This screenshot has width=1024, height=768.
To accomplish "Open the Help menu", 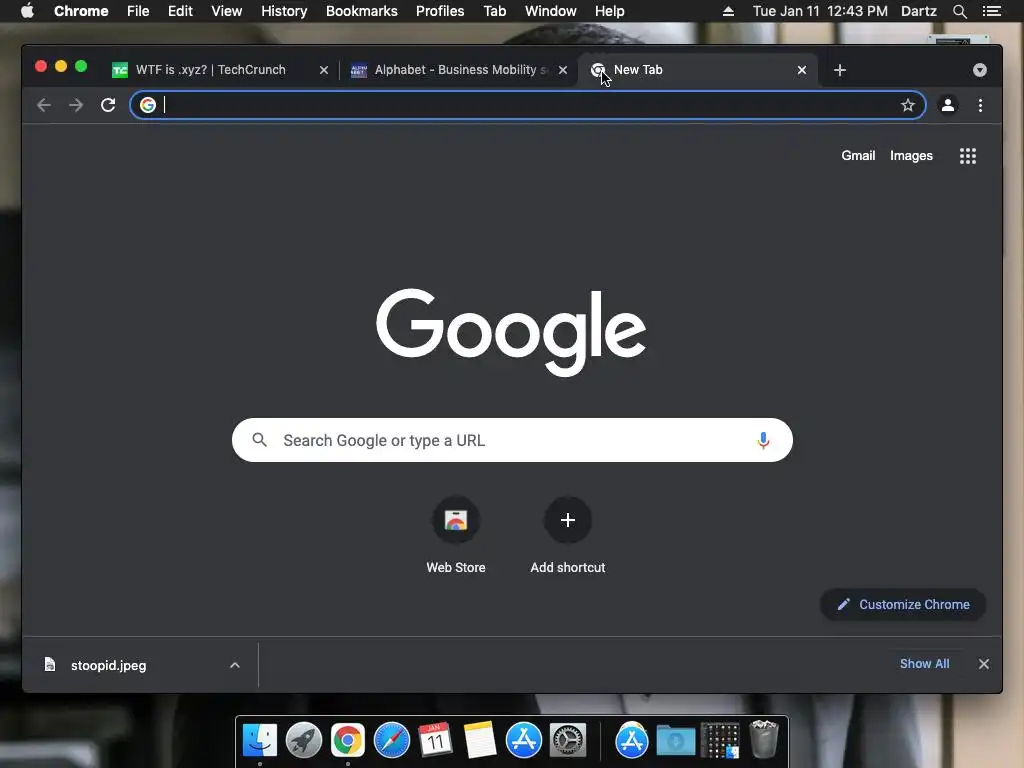I will [609, 11].
